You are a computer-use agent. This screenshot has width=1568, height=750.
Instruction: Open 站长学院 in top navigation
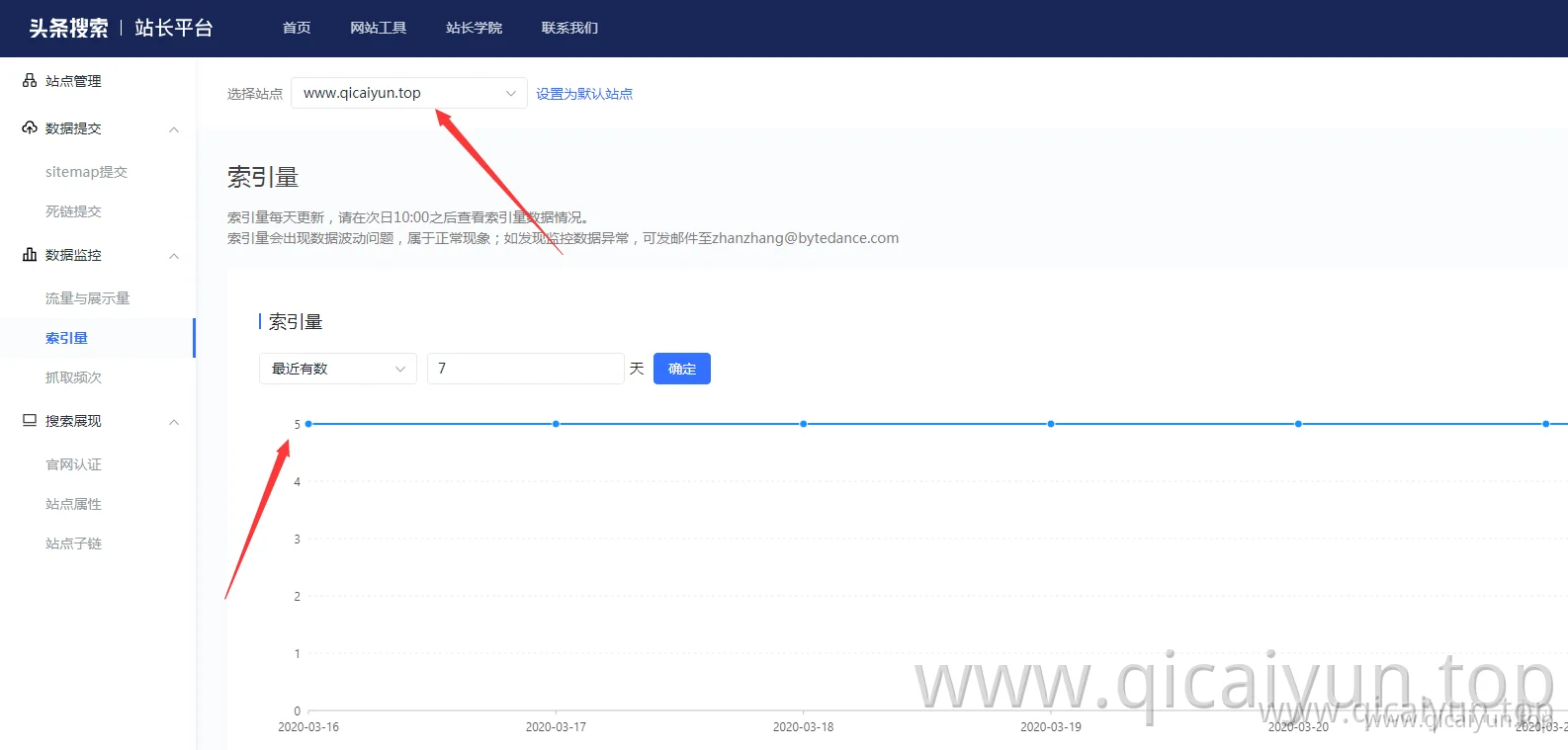pos(474,28)
